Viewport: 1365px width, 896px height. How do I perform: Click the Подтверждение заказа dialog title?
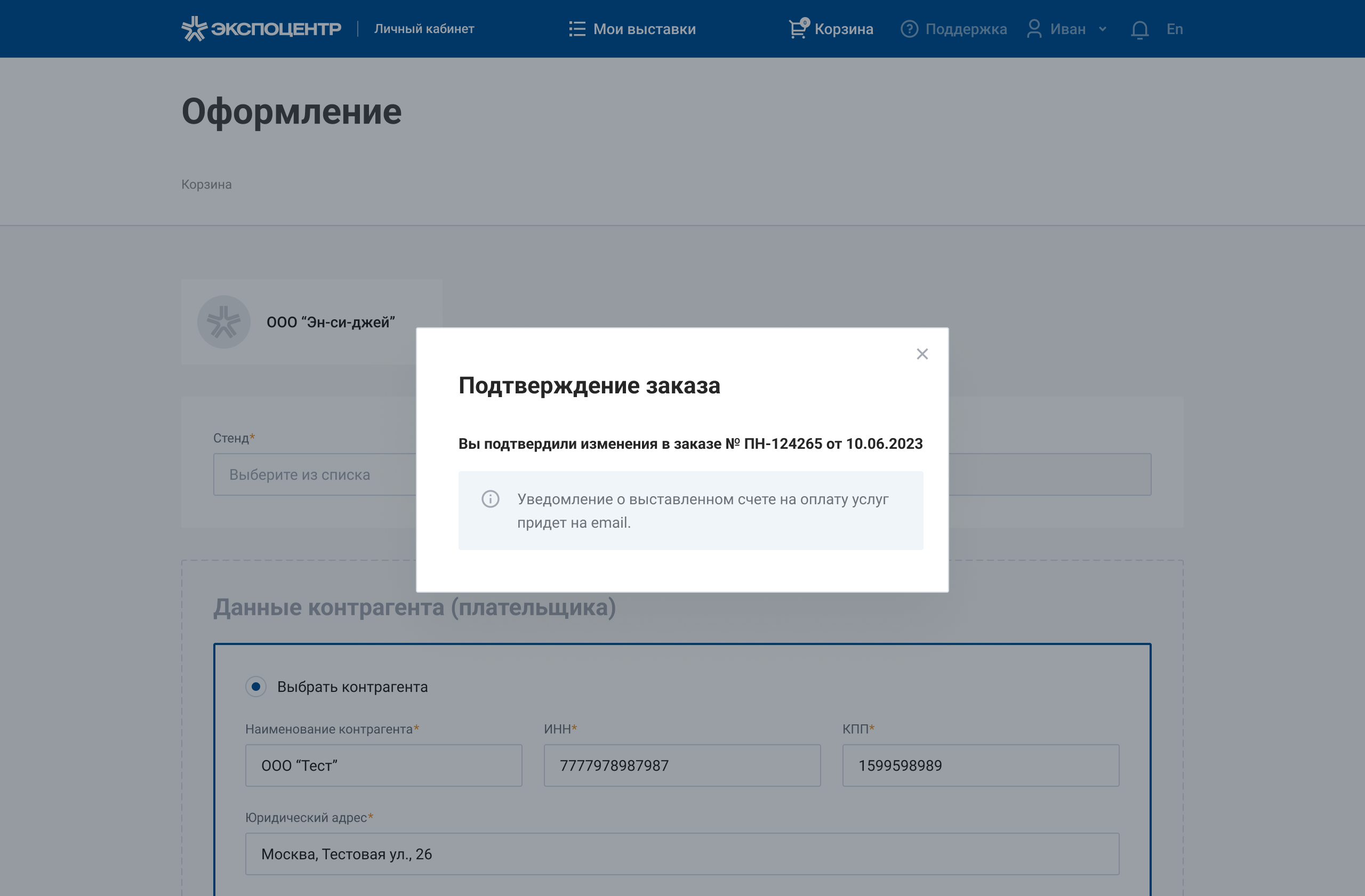[589, 386]
